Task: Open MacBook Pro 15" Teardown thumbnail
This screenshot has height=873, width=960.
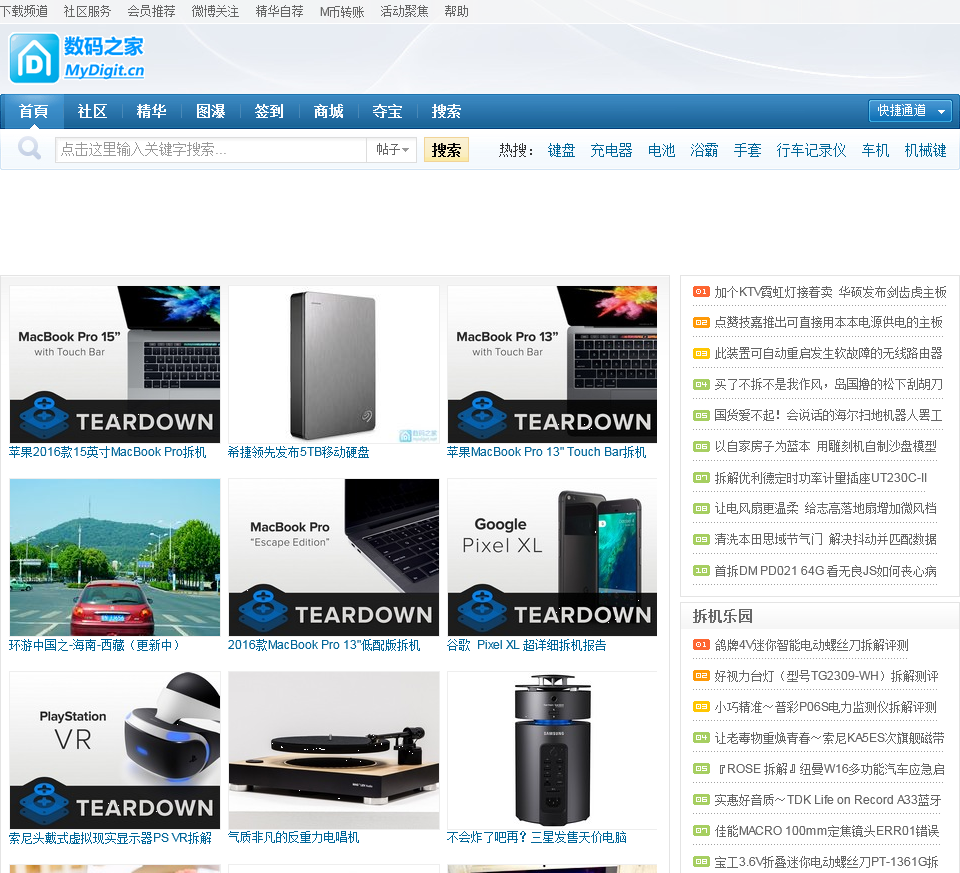Action: (114, 364)
